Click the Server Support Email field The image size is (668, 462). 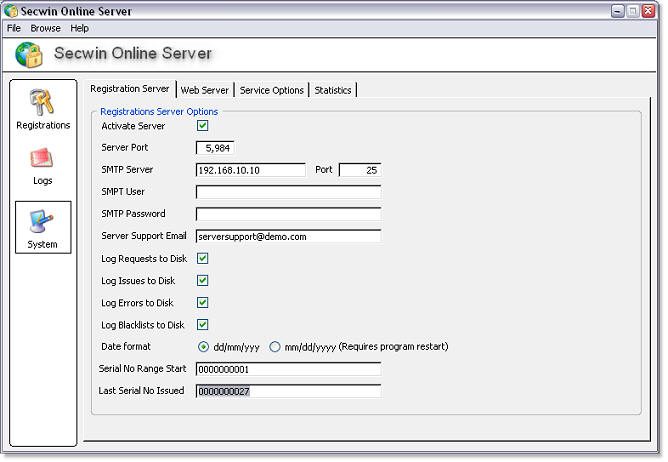pos(288,236)
